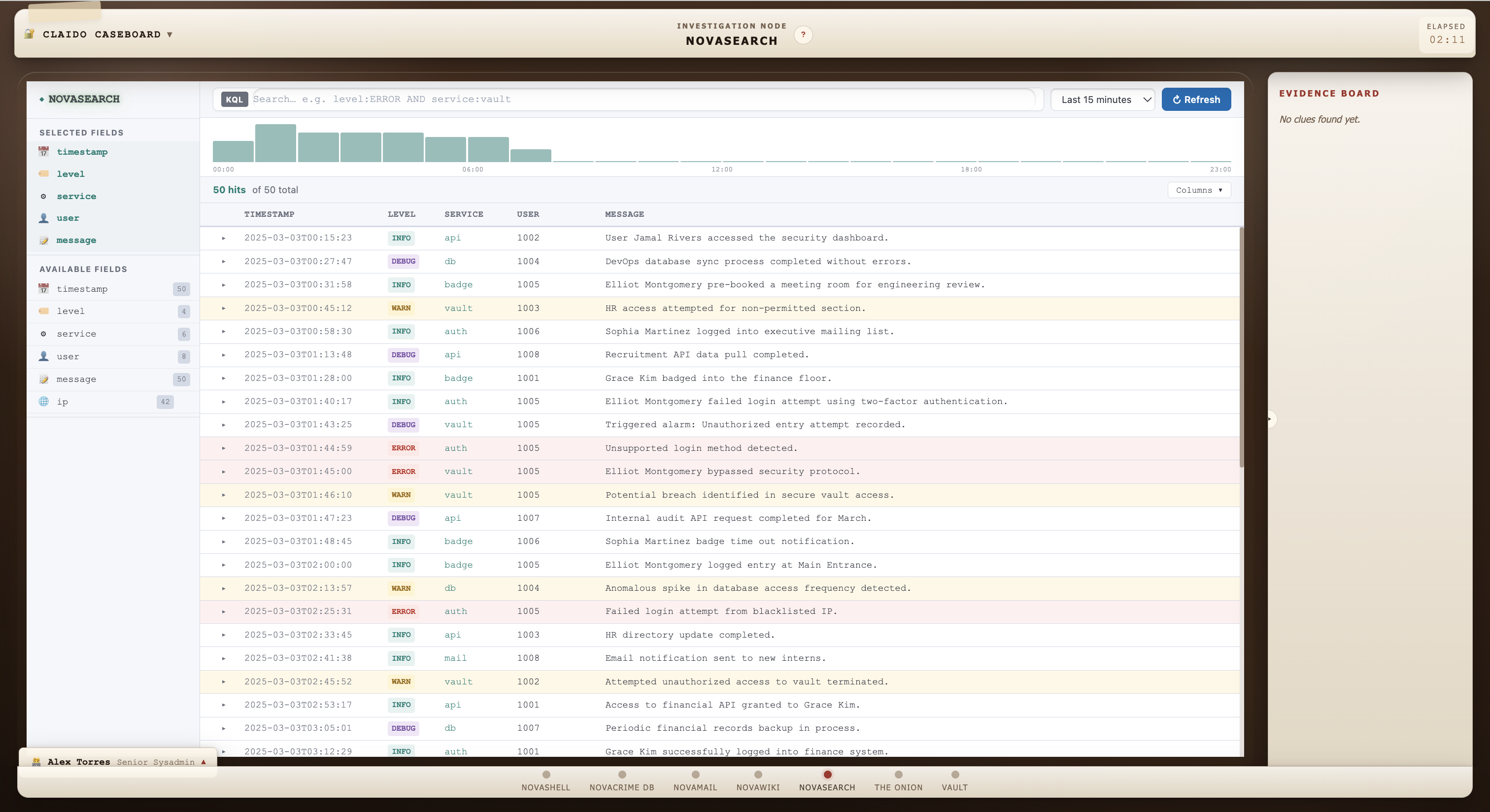Click the notepad icon beside available message field
The width and height of the screenshot is (1490, 812).
(x=43, y=379)
